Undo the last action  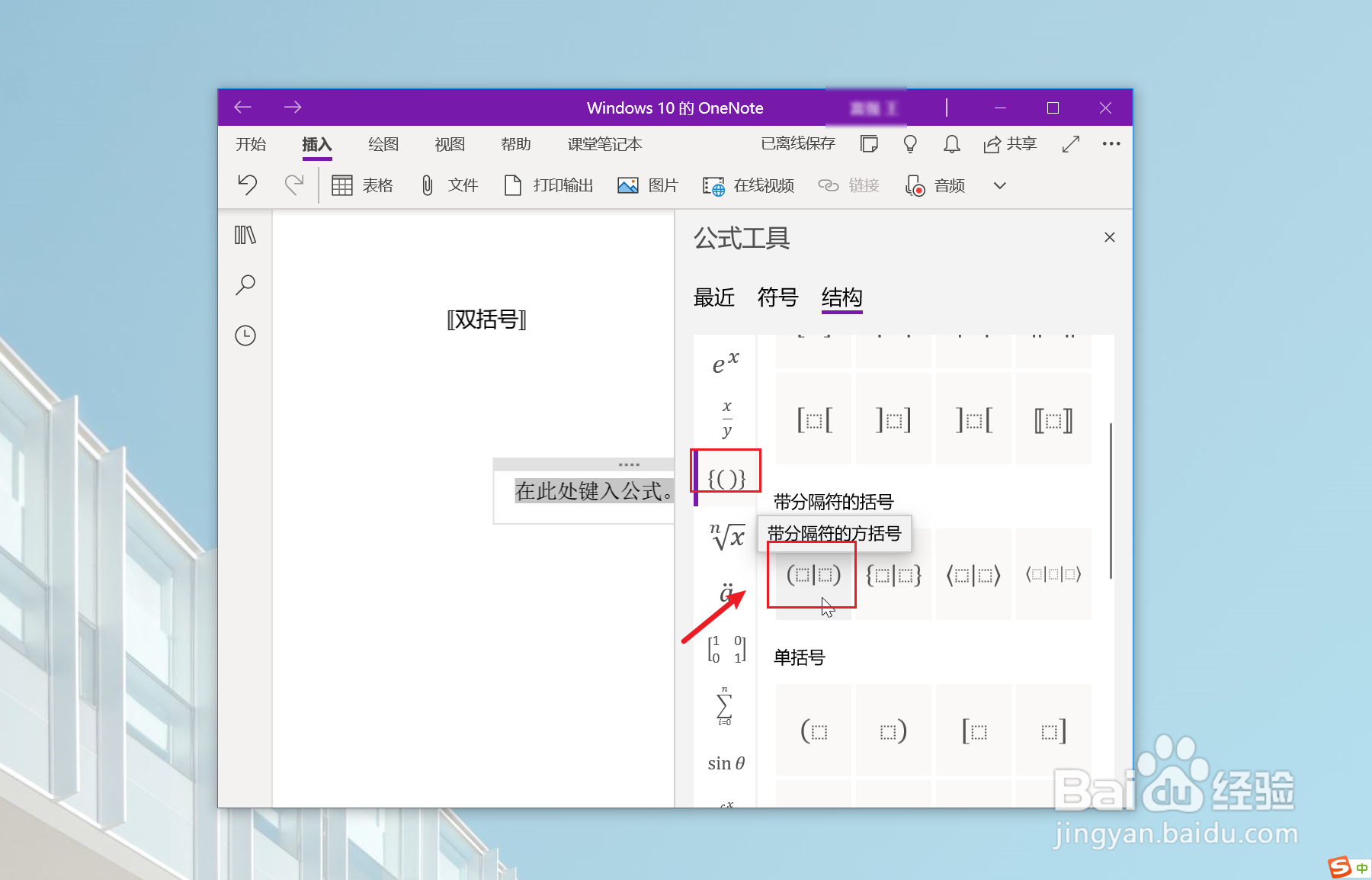coord(248,185)
